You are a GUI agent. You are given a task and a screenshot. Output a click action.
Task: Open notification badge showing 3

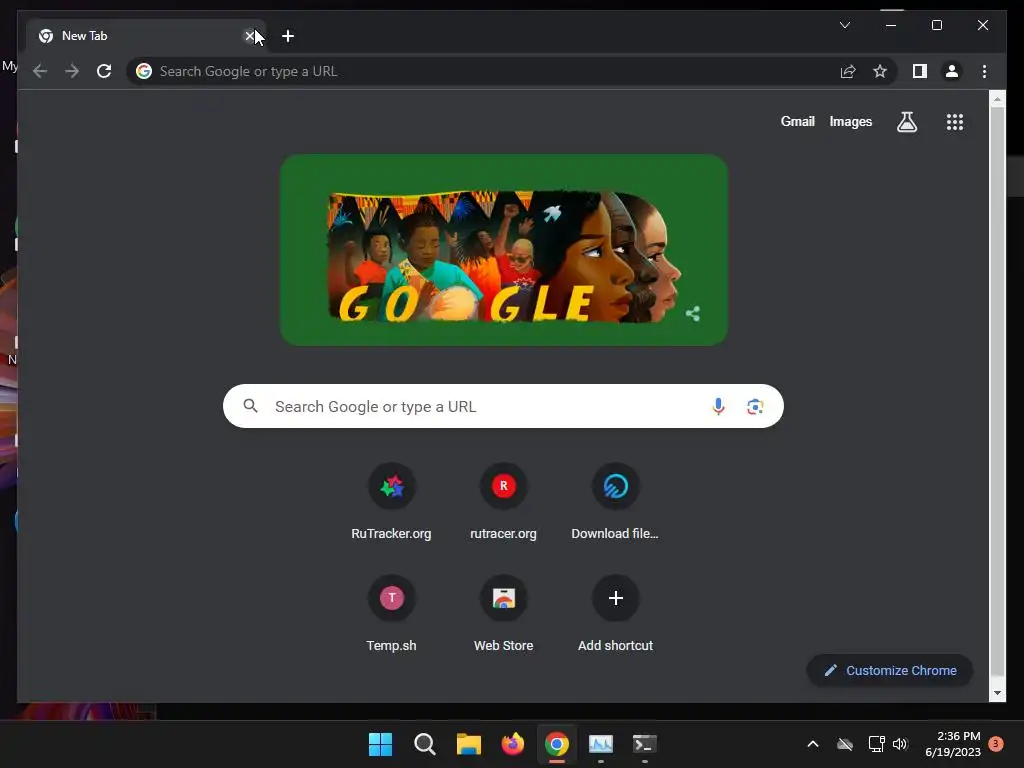996,744
